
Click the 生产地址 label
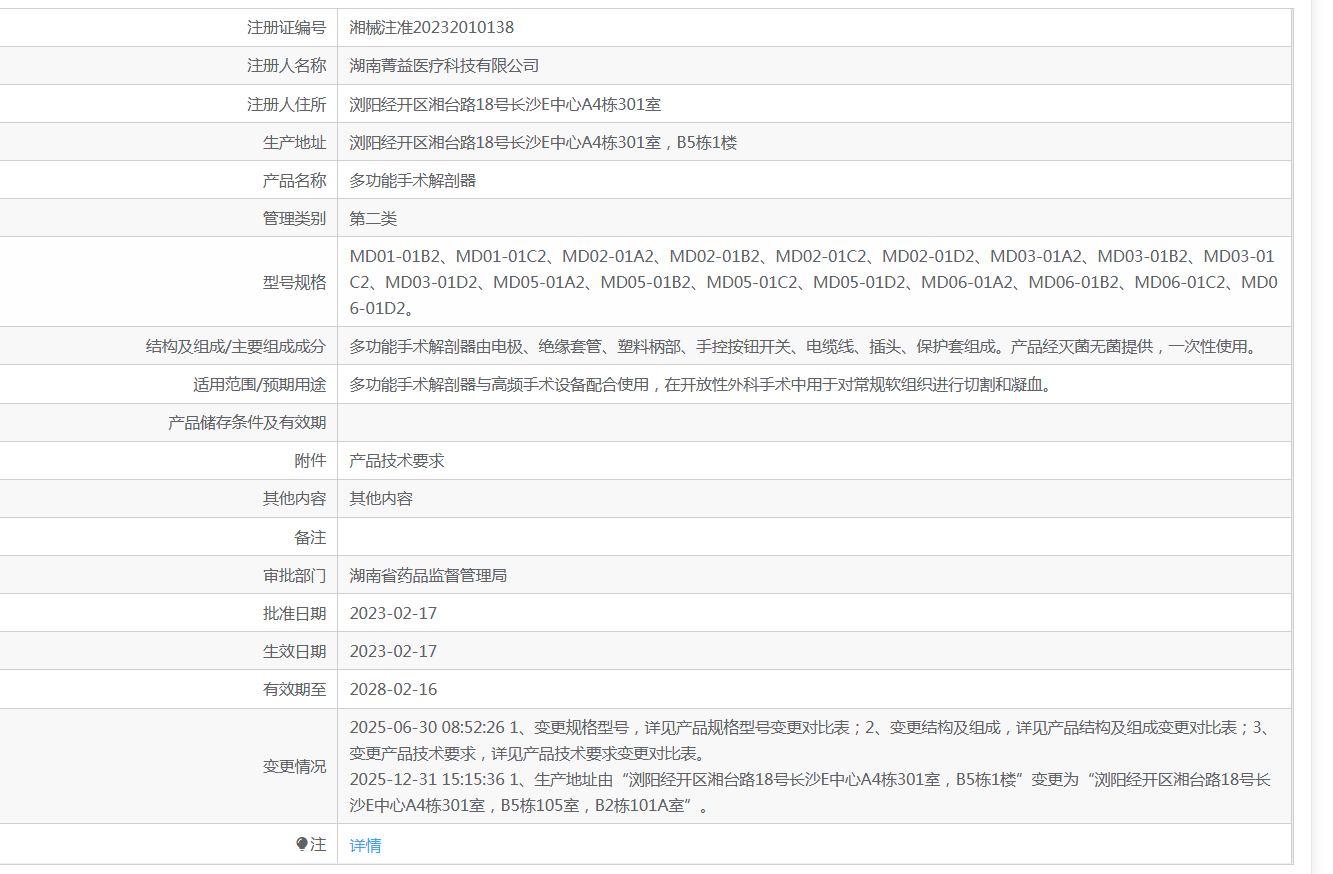click(295, 142)
